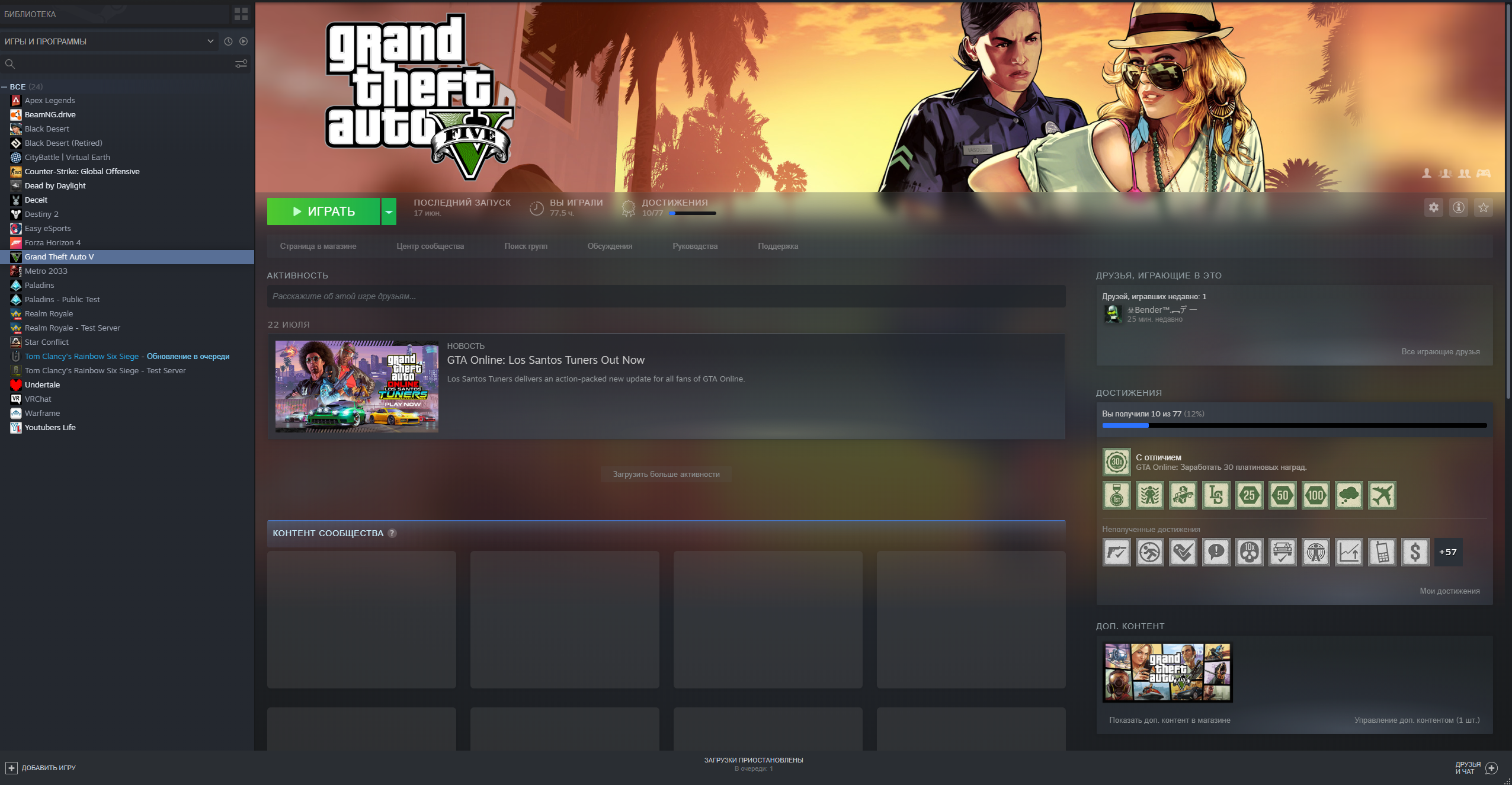Open Мои достижения link
This screenshot has height=785, width=1512.
coord(1450,591)
